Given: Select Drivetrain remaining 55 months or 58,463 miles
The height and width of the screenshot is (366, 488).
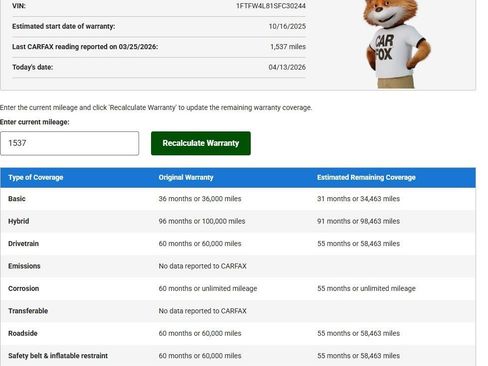Looking at the screenshot, I should pos(358,244).
